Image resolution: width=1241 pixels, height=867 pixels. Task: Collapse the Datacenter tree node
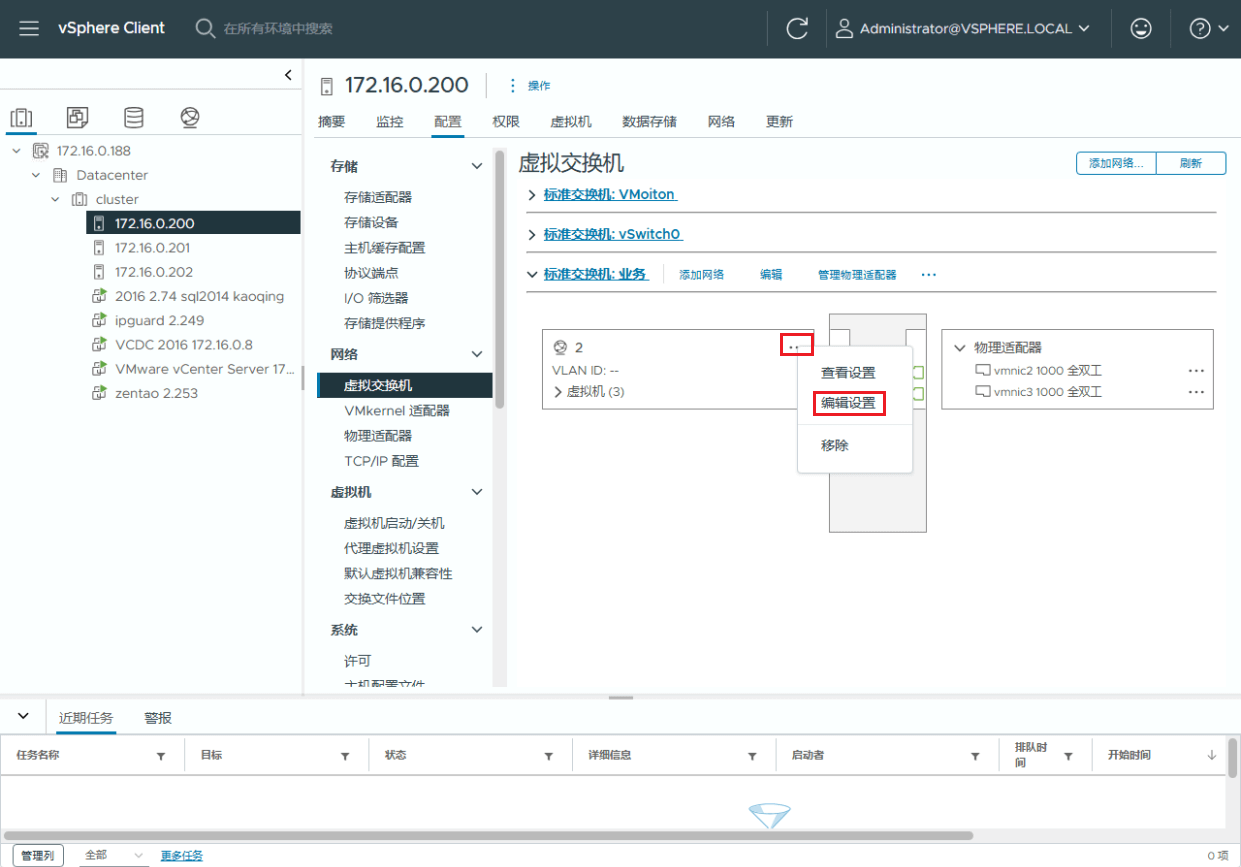coord(36,175)
